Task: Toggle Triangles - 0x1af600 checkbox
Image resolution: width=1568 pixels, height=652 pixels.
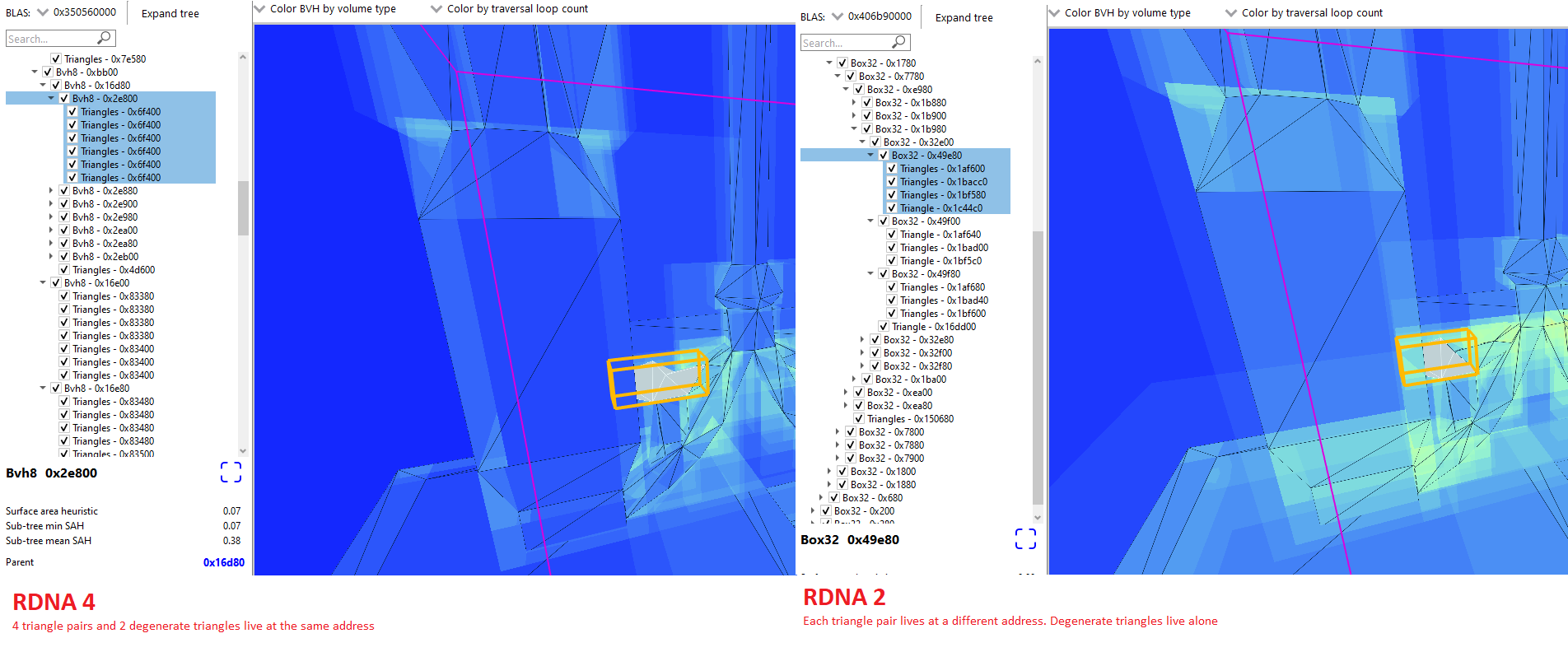Action: 892,169
